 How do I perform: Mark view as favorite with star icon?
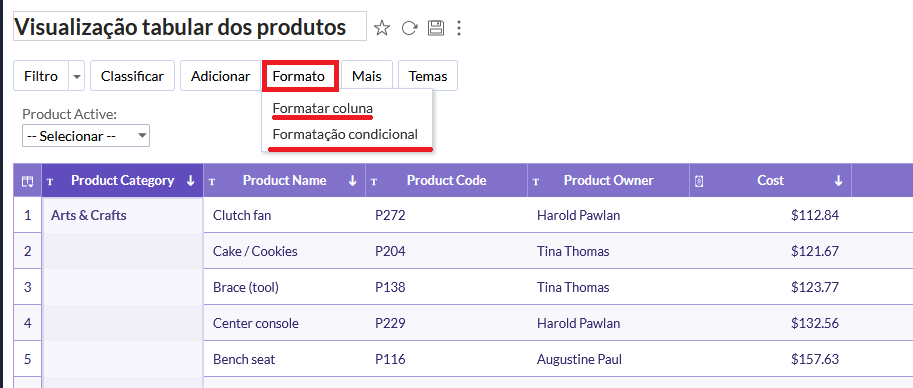point(381,27)
